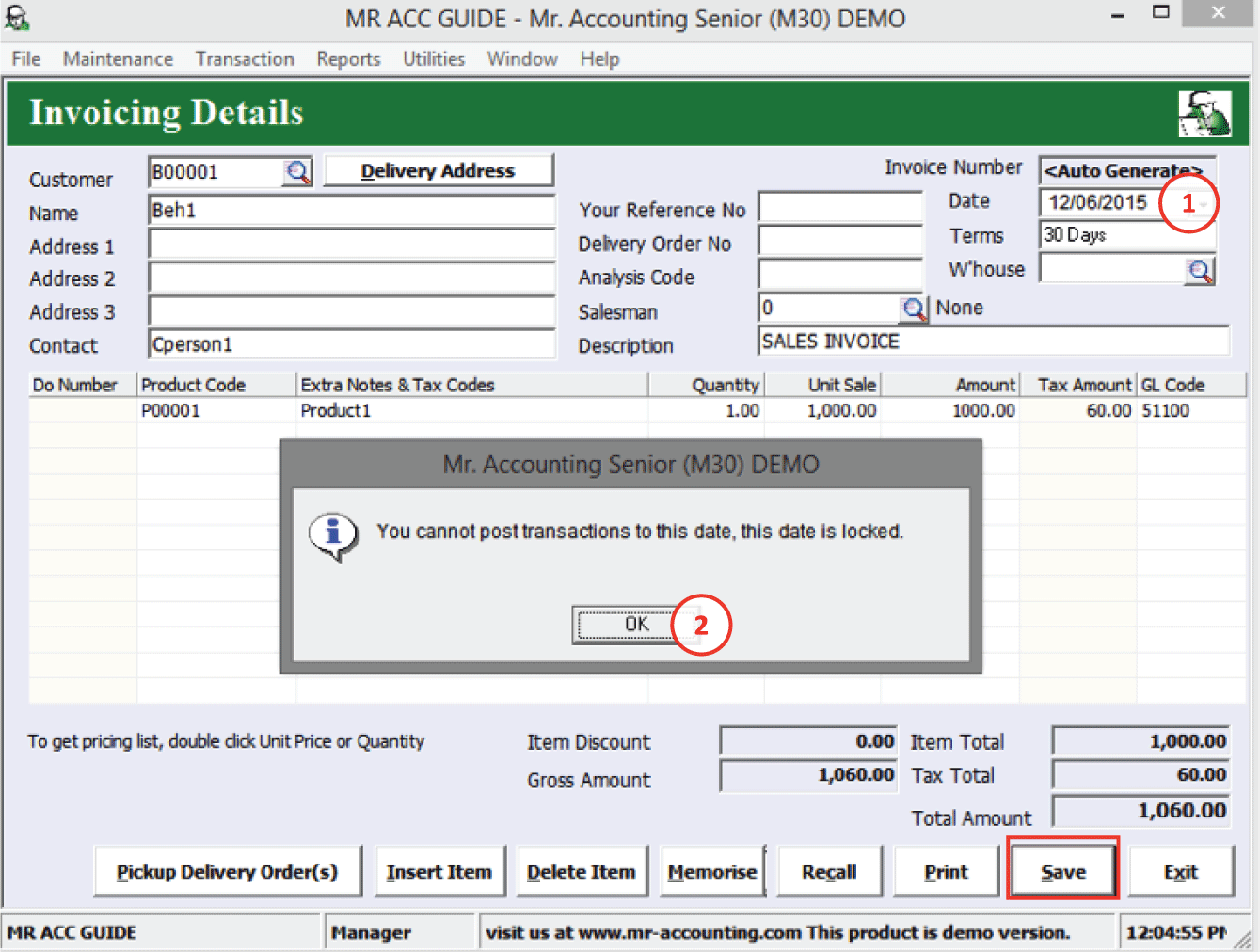
Task: Click the Tax Total value 60.00
Action: coord(1140,775)
